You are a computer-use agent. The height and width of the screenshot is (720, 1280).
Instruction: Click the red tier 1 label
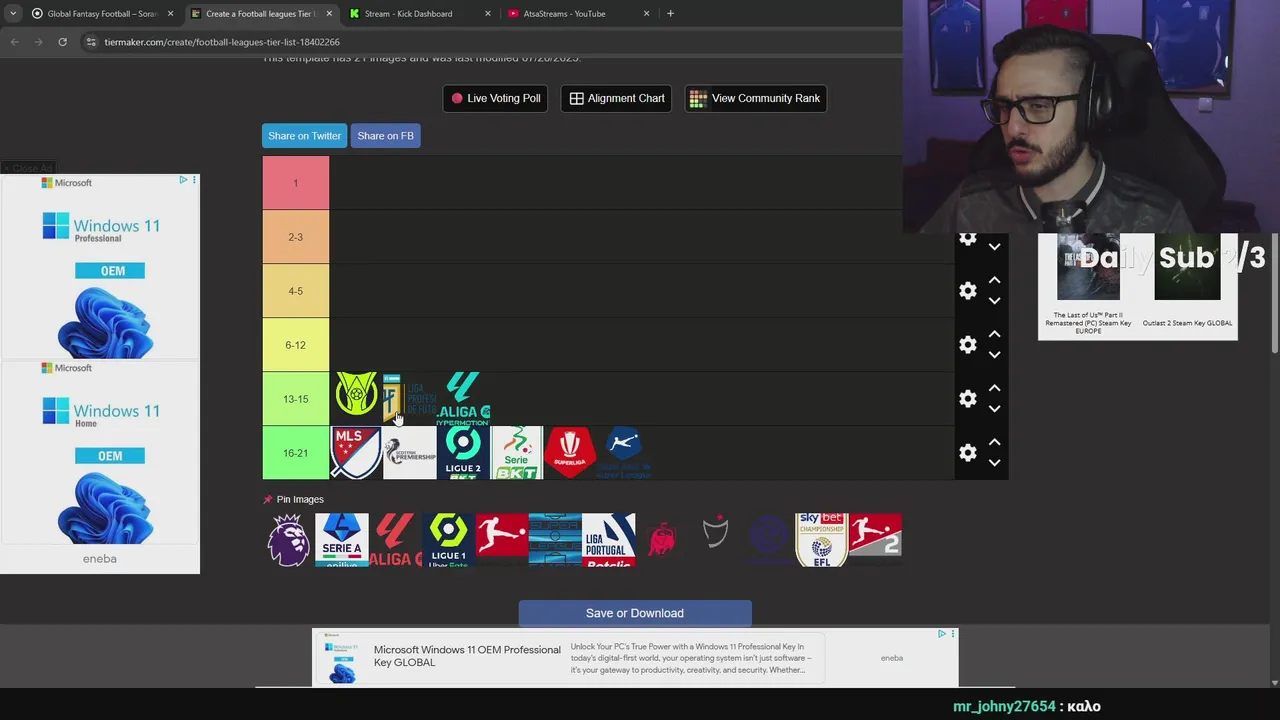[x=296, y=183]
